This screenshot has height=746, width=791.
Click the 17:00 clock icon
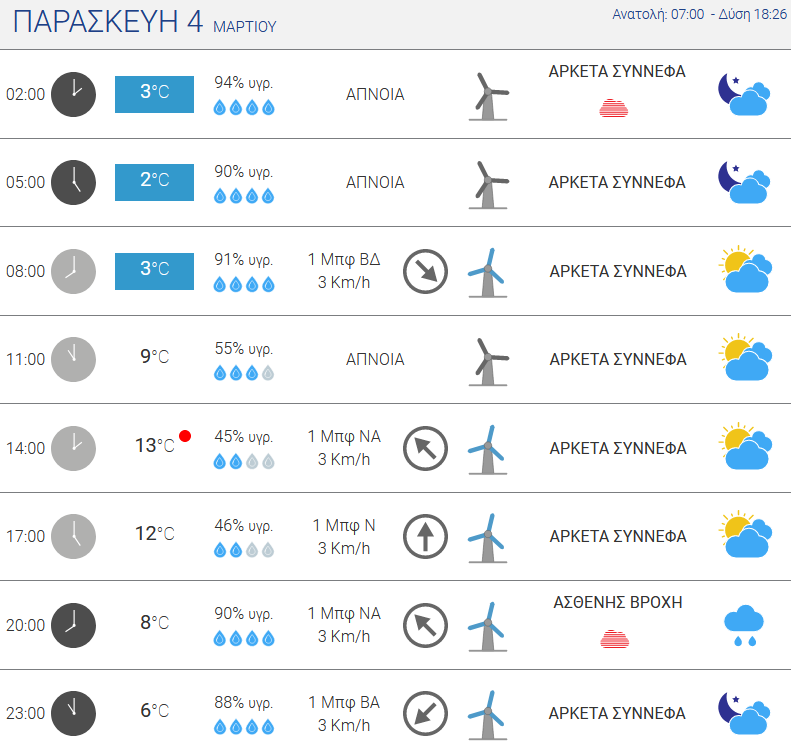click(74, 536)
